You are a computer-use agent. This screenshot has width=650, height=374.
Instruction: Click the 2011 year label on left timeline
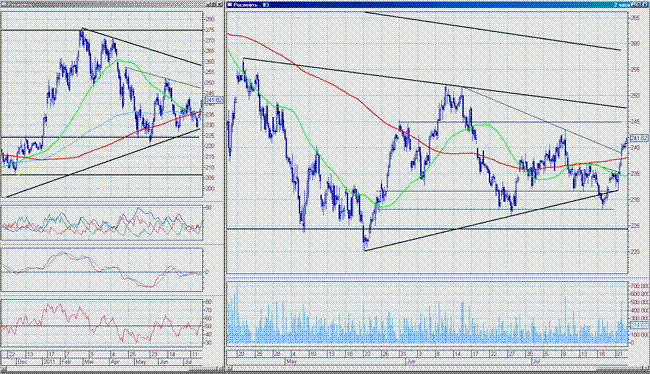click(50, 362)
